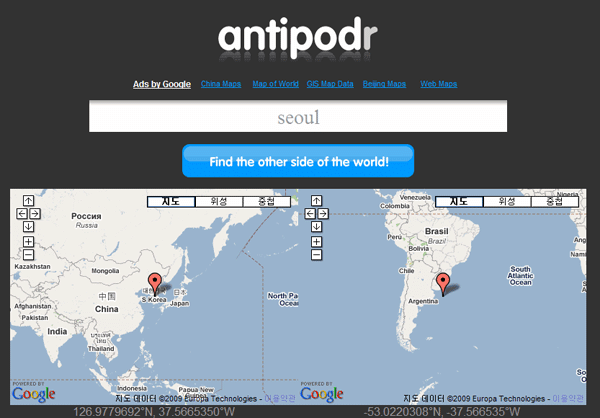Open the Ads by Google link
600x418 pixels.
(x=162, y=84)
